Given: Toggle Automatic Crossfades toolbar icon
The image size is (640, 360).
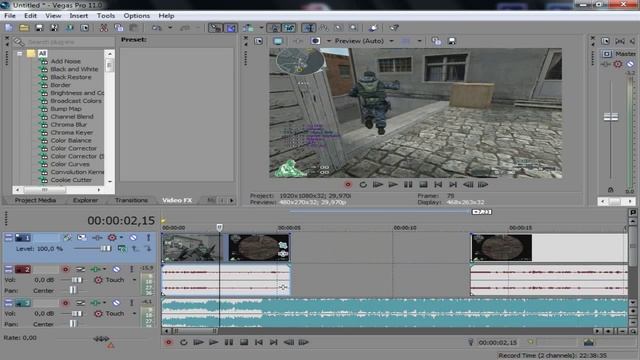Looking at the screenshot, I should point(231,28).
